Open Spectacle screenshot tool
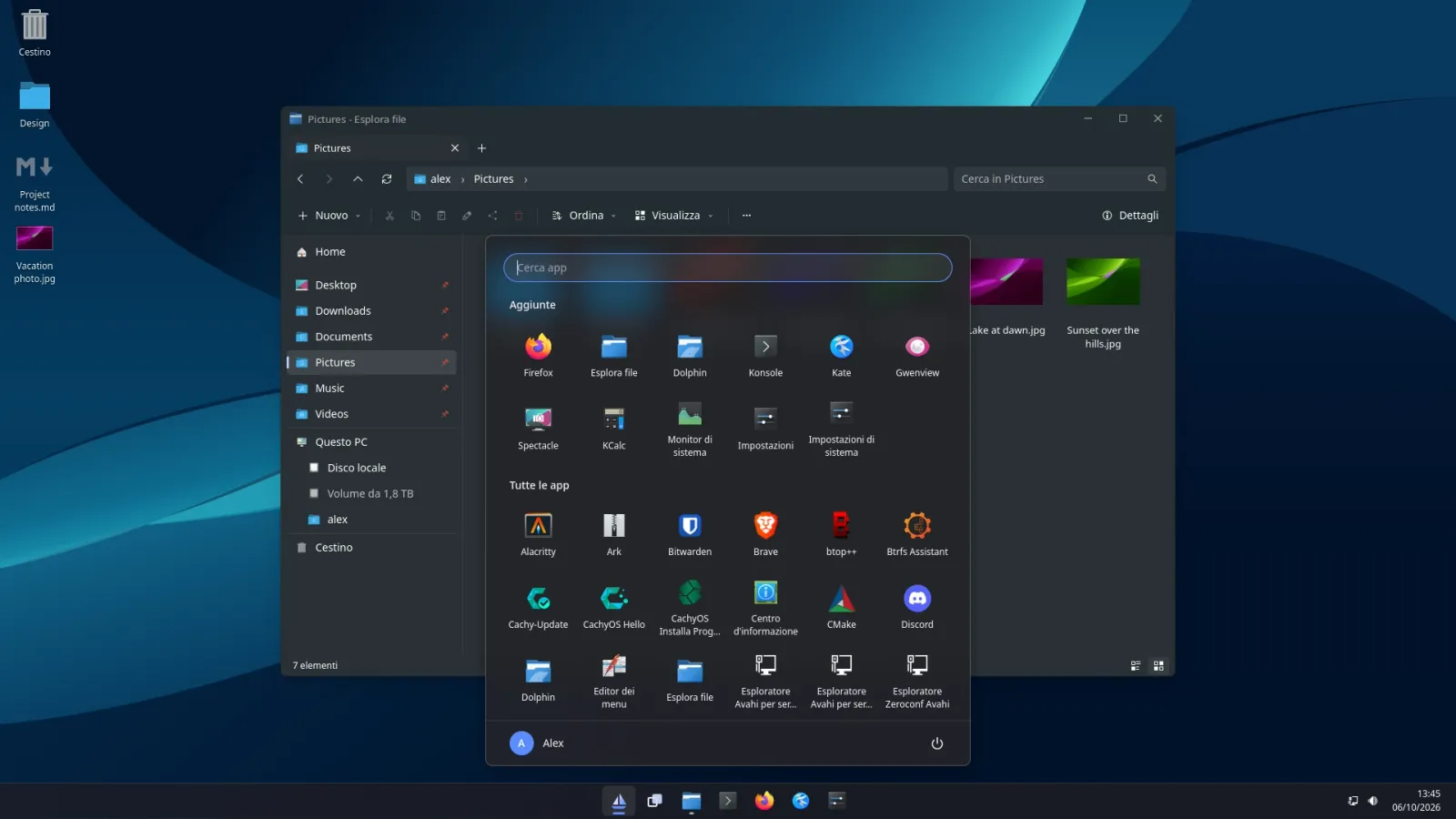This screenshot has width=1456, height=819. (538, 428)
